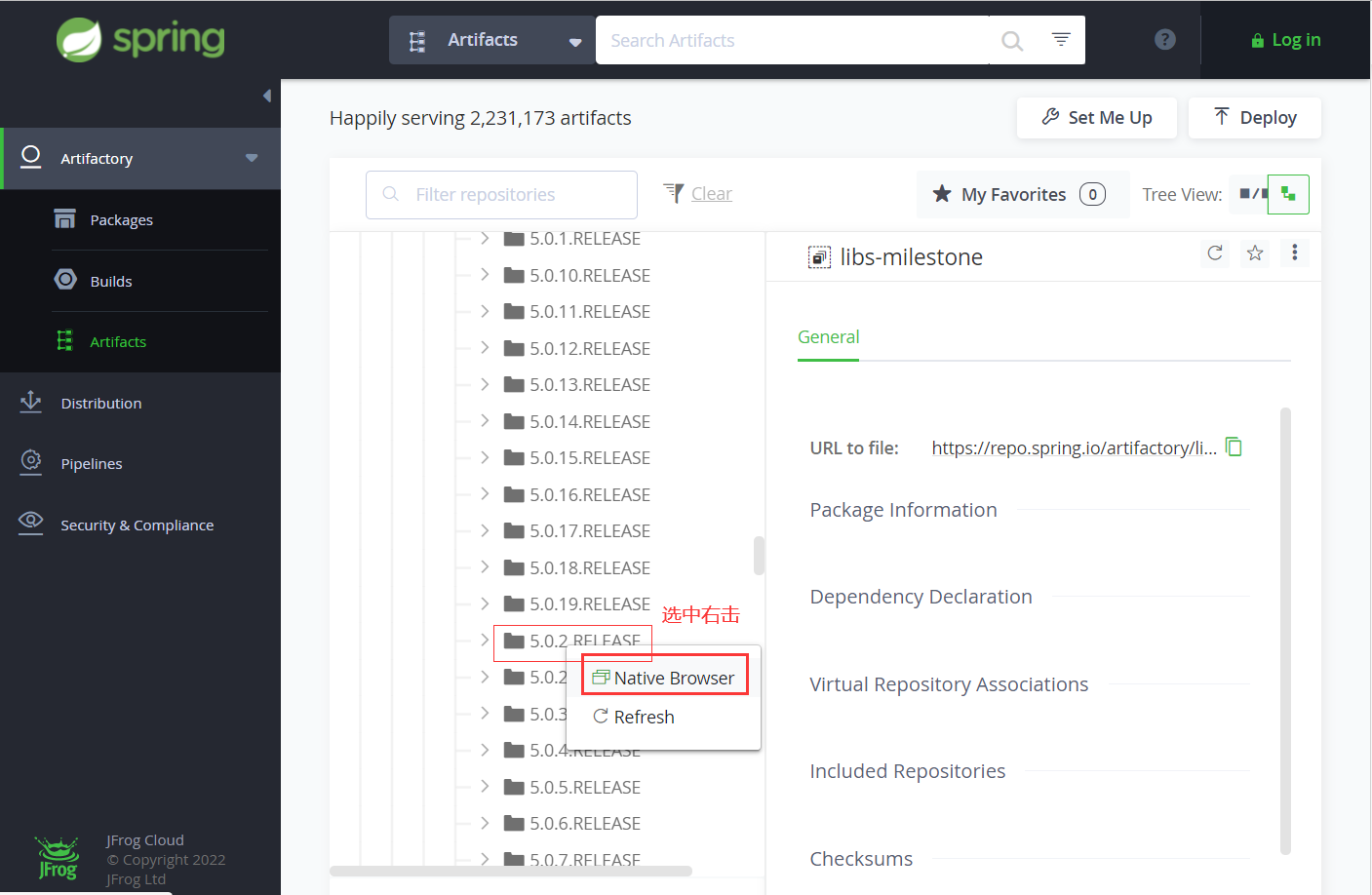Image resolution: width=1372 pixels, height=895 pixels.
Task: Click the Artifactory sidebar icon
Action: [31, 157]
